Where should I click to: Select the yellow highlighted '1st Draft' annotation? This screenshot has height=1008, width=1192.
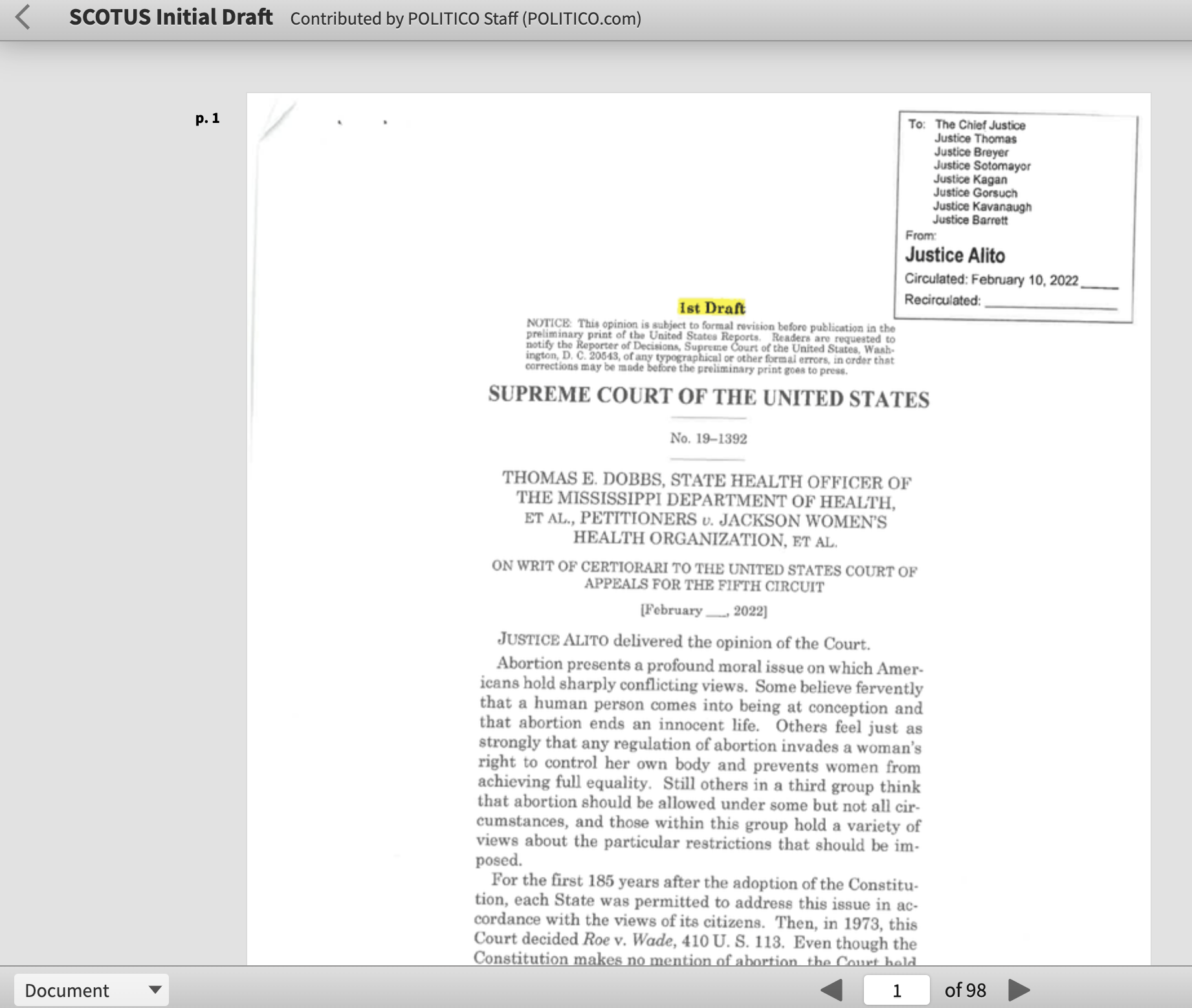712,308
